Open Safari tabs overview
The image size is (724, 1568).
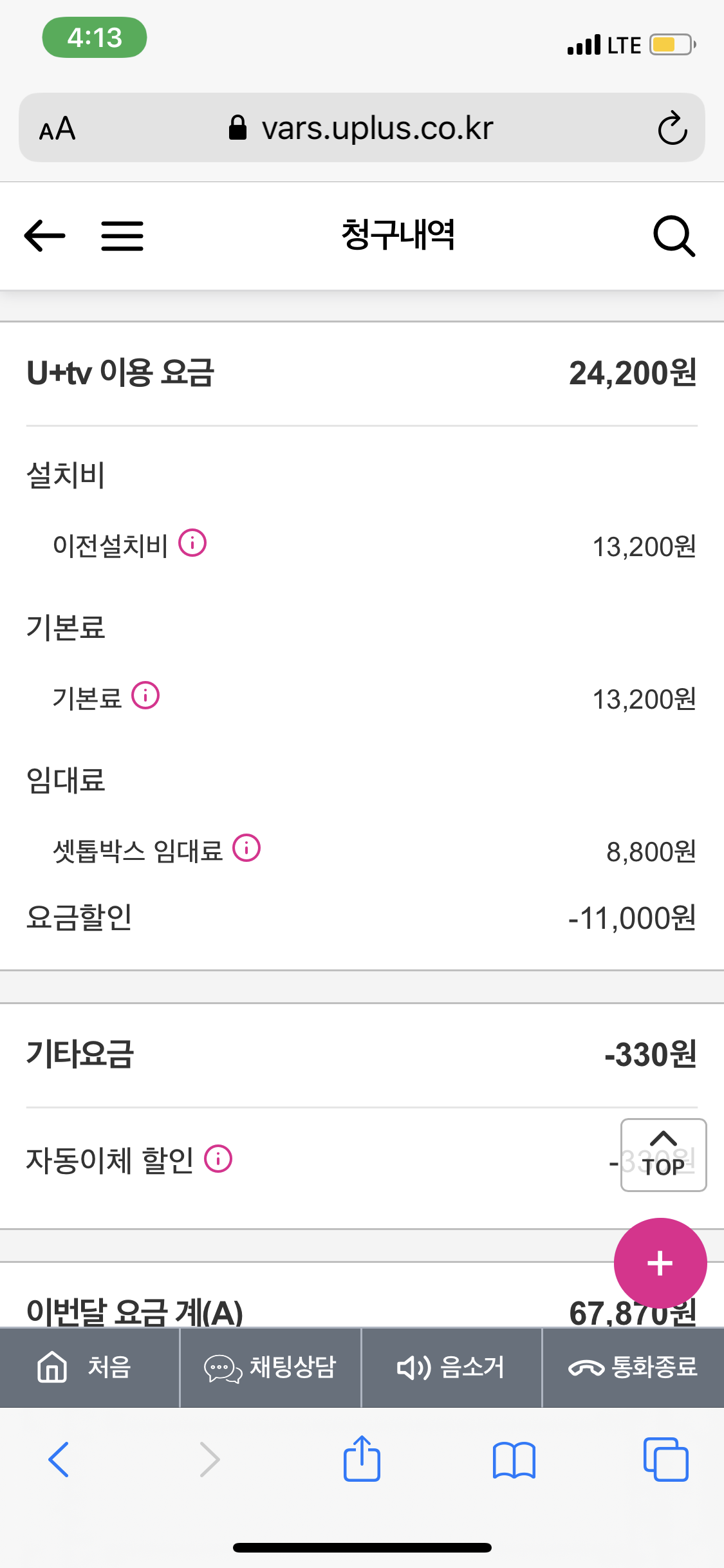click(665, 1459)
